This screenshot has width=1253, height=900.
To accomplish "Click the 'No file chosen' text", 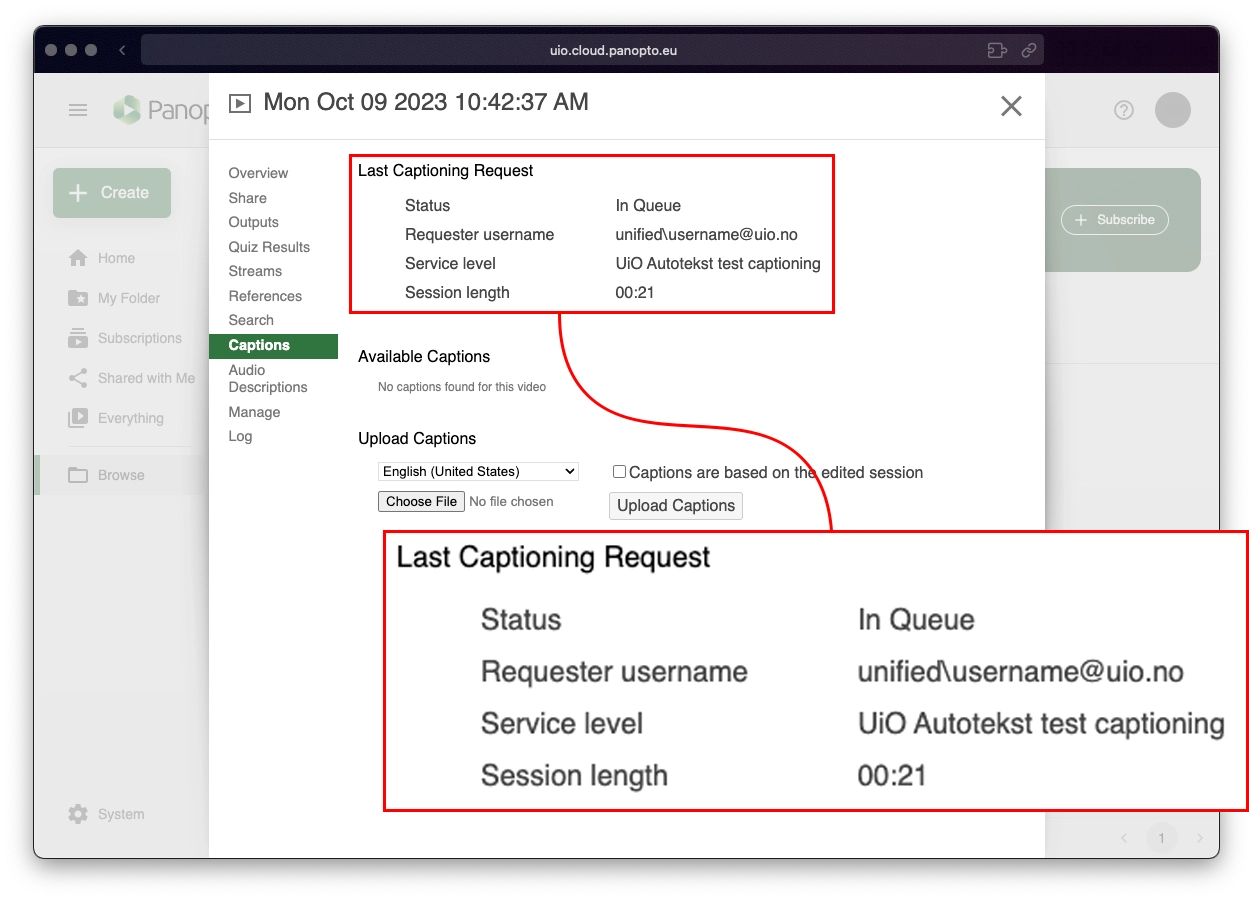I will tap(511, 502).
